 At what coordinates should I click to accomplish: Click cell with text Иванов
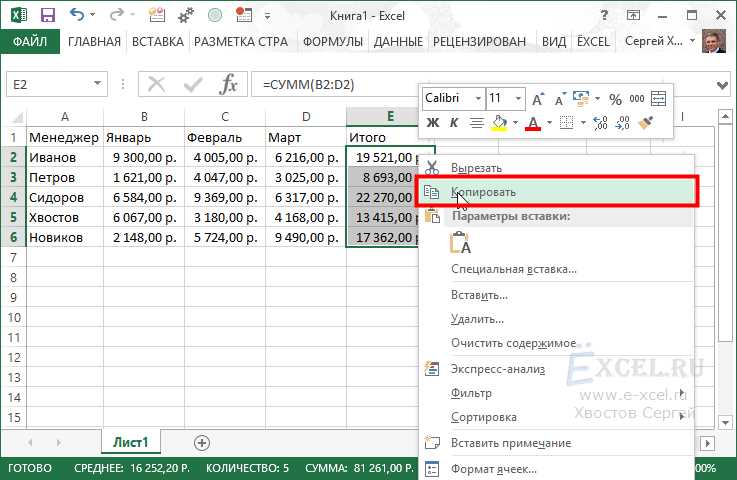click(65, 157)
